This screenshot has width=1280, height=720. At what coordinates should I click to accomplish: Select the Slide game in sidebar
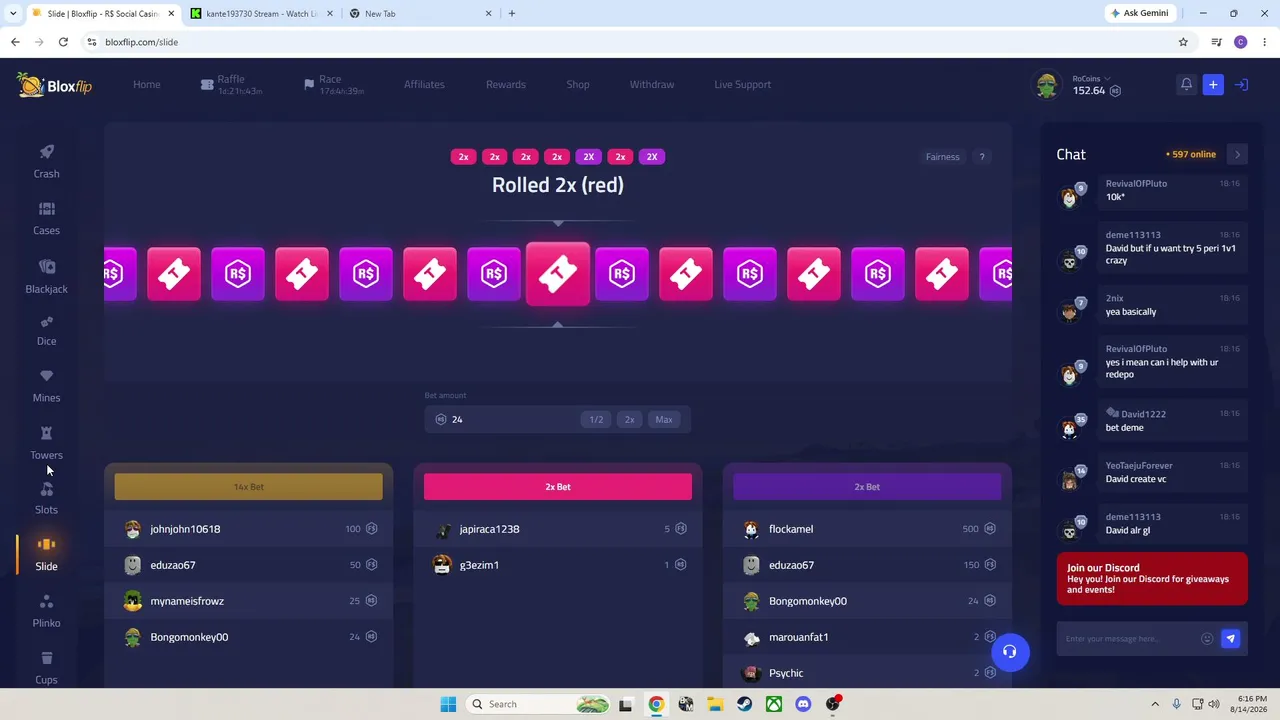click(x=46, y=554)
